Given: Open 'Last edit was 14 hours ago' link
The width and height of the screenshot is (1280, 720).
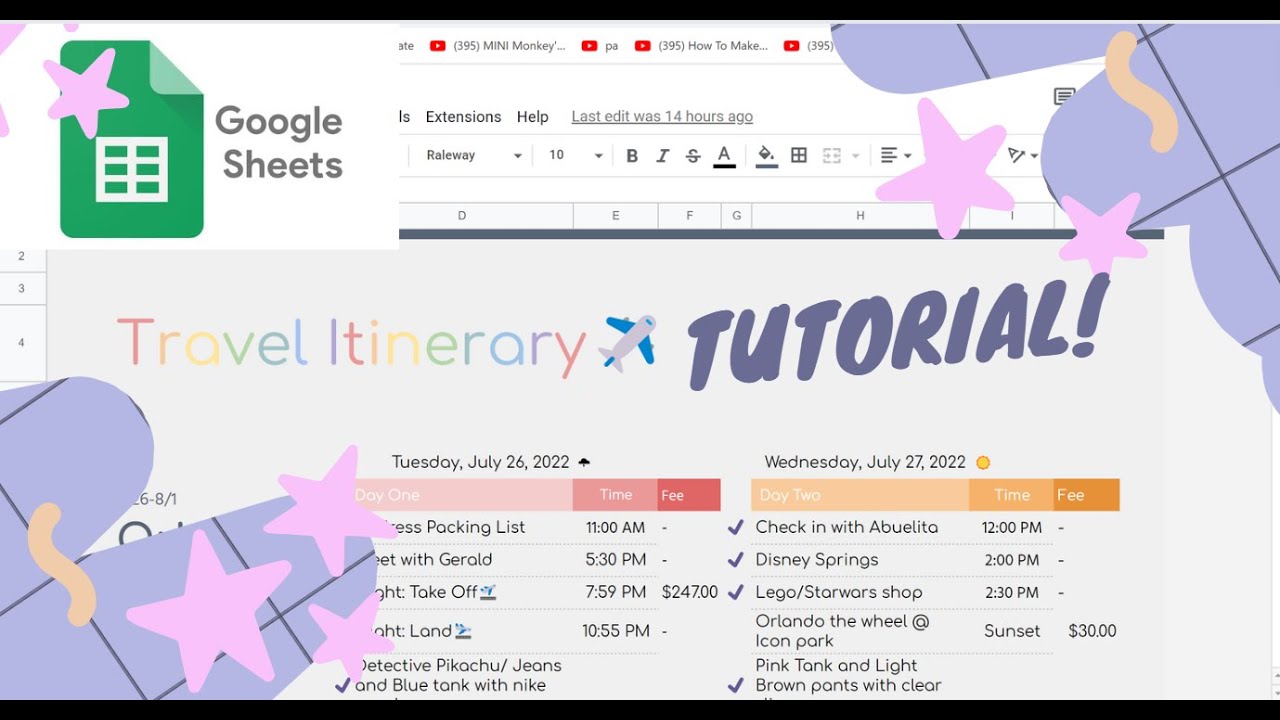Looking at the screenshot, I should pos(662,117).
